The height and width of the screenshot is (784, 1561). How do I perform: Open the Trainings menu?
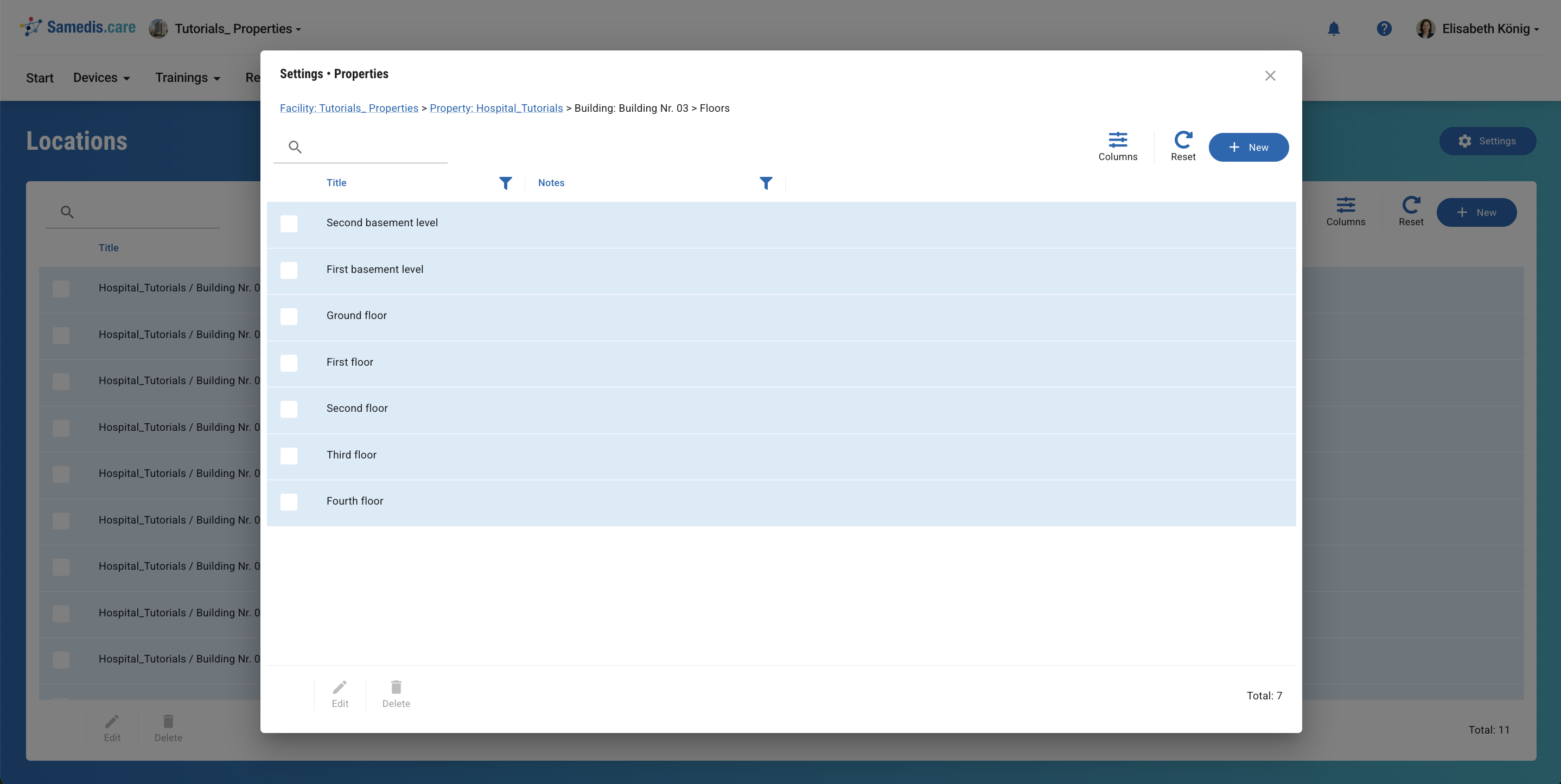point(187,78)
